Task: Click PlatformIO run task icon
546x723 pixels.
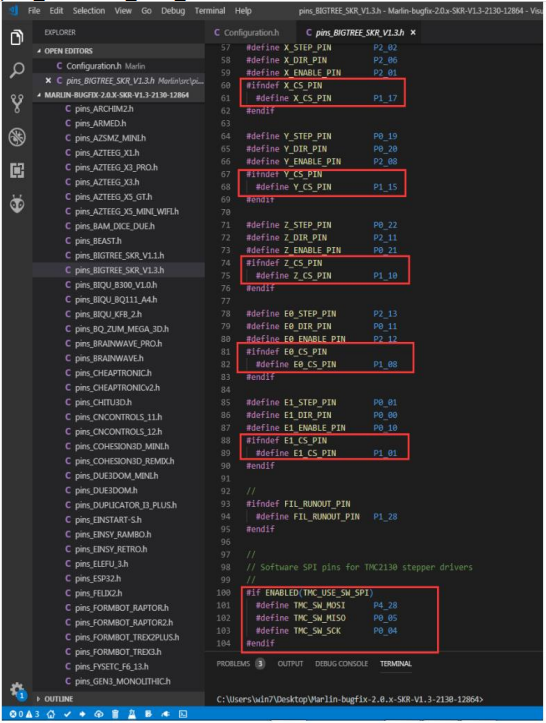Action: tap(148, 714)
